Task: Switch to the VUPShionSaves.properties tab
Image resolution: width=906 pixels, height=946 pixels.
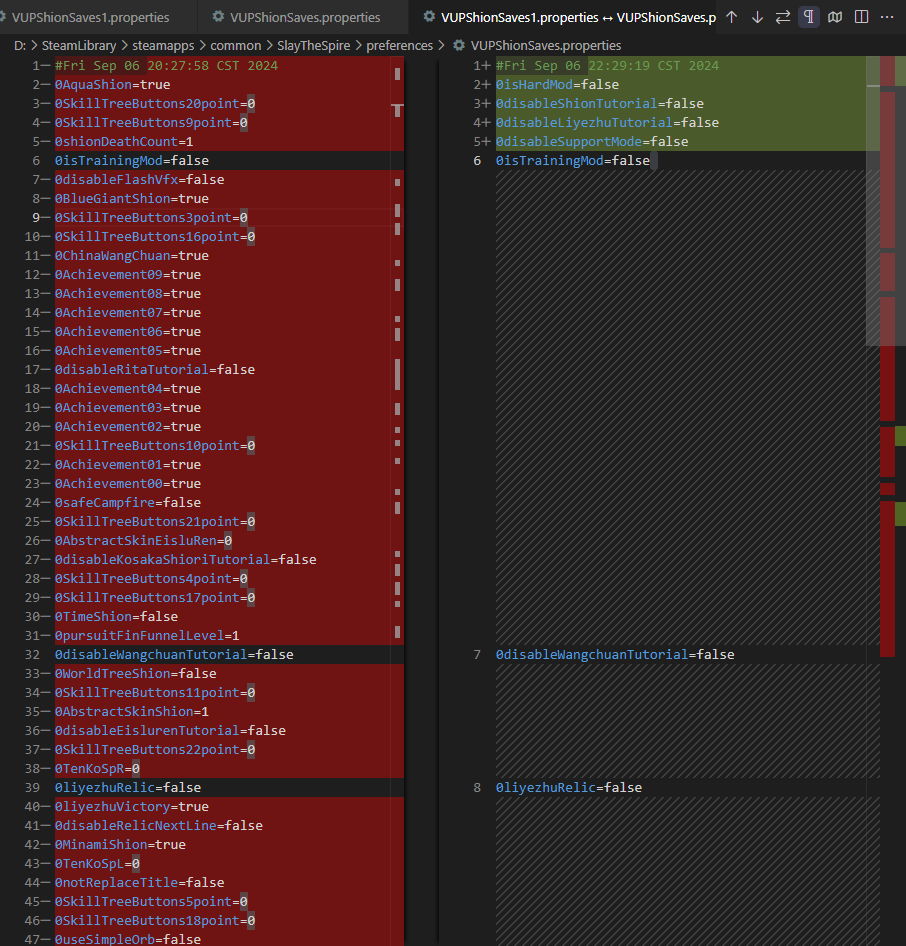Action: (305, 17)
